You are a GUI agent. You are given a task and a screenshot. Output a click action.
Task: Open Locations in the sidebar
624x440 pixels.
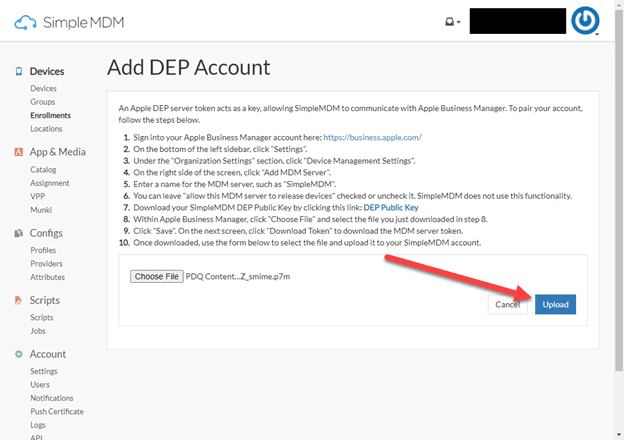coord(46,129)
